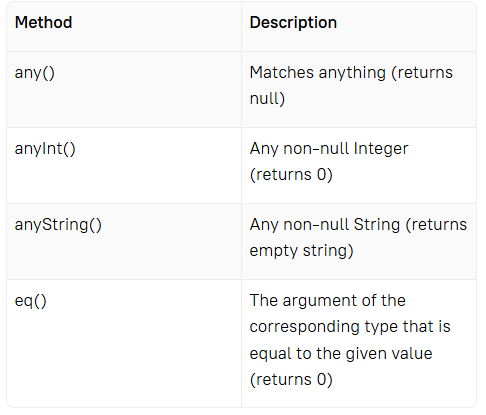Click '(returns 0)' text in anyInt() row
Screen dimensions: 486x415
point(291,175)
